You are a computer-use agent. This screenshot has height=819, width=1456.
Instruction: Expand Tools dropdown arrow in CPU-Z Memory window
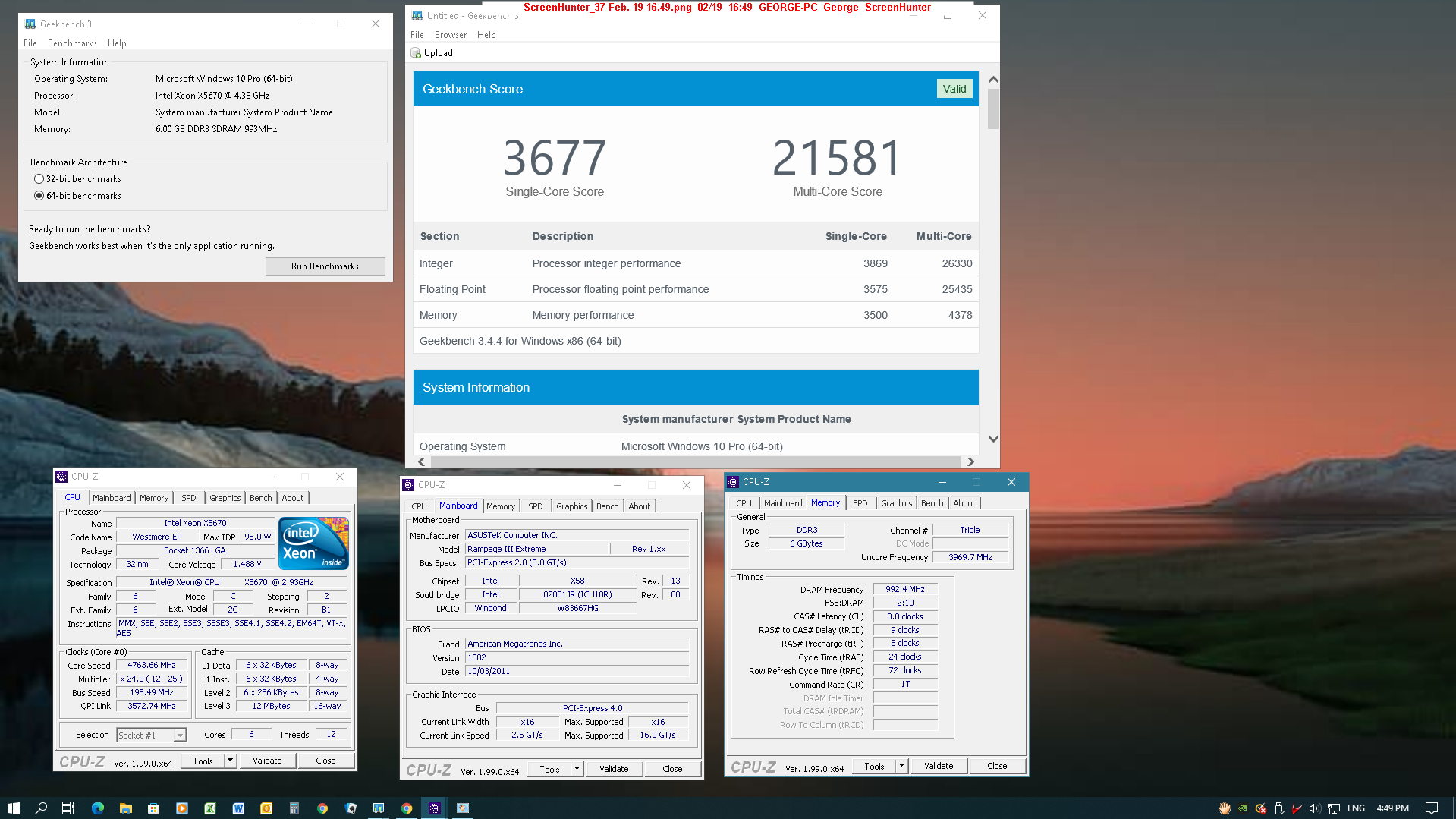[x=901, y=766]
